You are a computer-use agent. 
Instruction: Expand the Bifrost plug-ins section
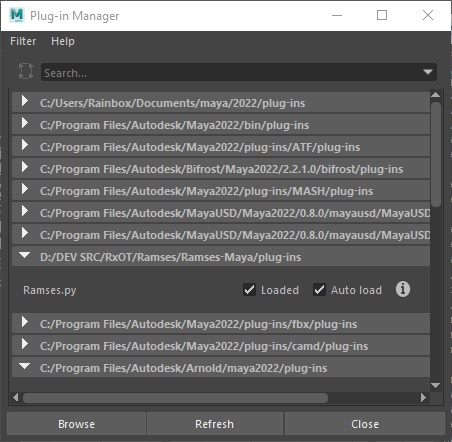coord(221,169)
